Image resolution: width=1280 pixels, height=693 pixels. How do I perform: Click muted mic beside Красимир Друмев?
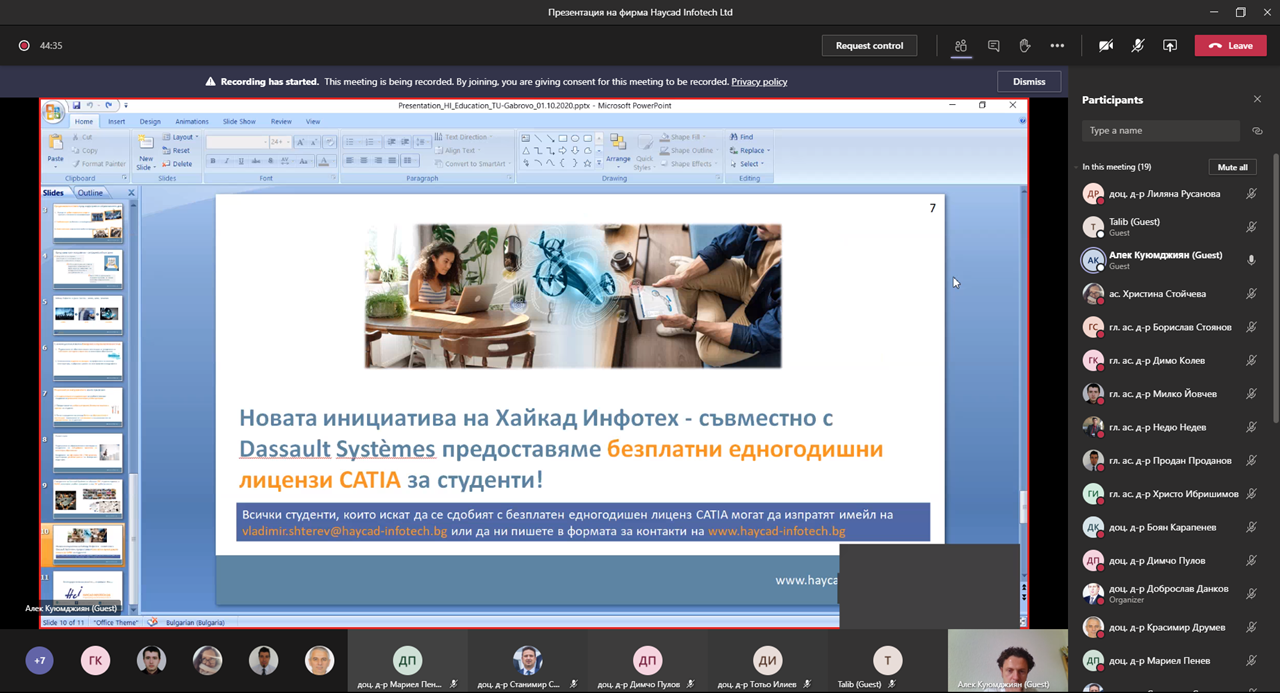click(1250, 627)
